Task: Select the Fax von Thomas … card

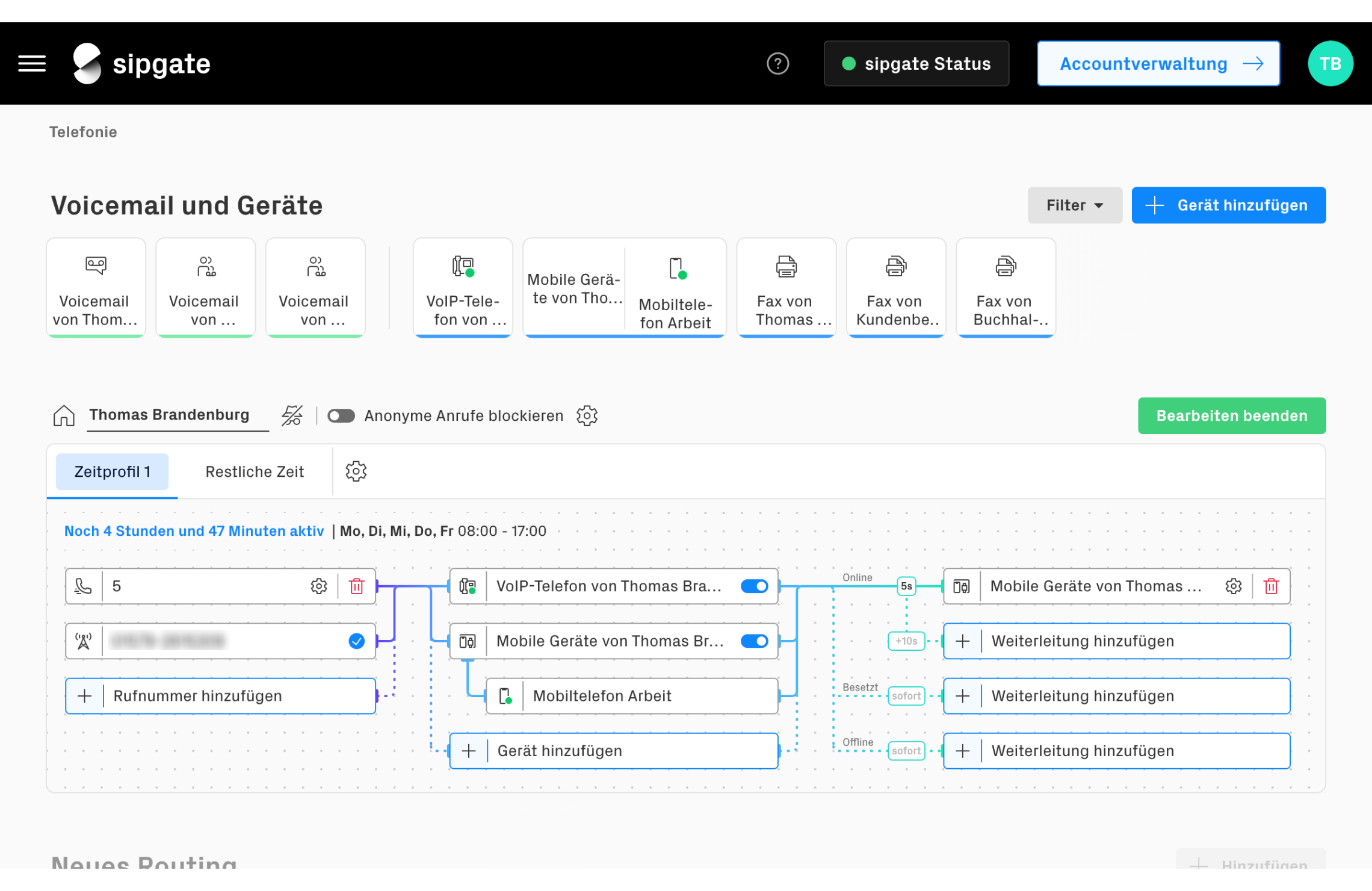Action: (x=786, y=288)
